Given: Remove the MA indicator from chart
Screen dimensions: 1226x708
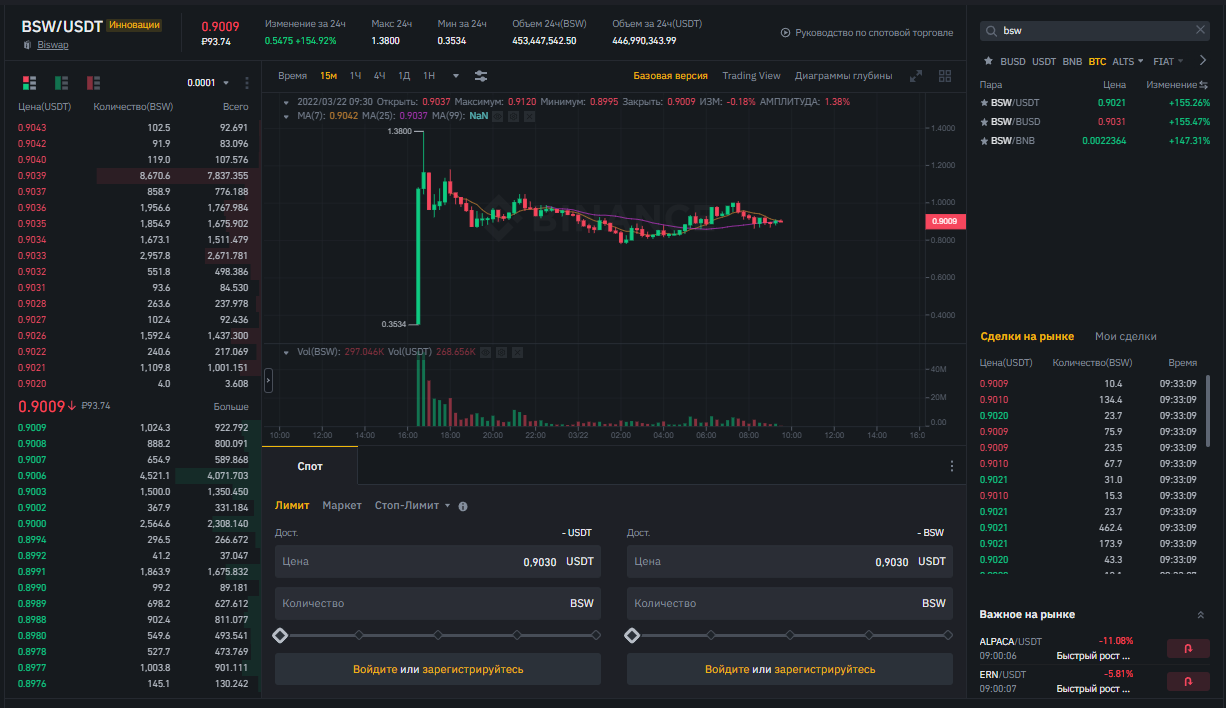Looking at the screenshot, I should tap(529, 116).
